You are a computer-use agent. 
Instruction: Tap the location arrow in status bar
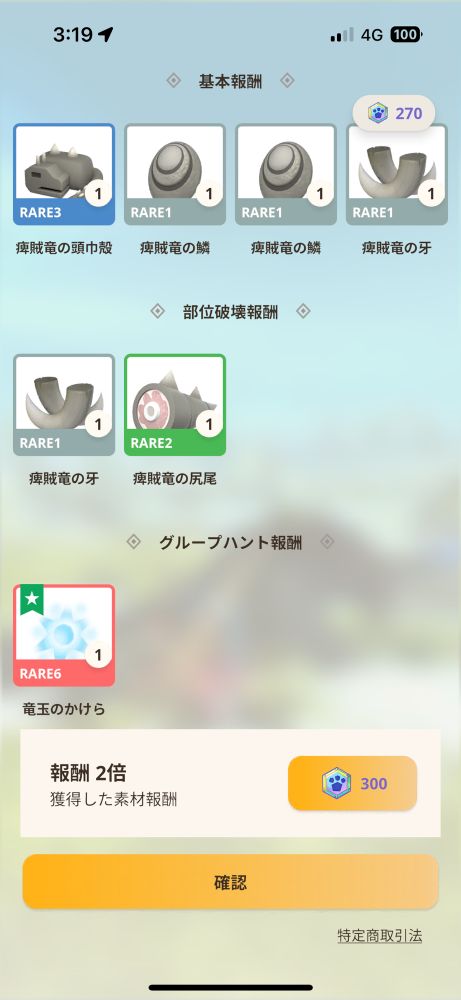tap(105, 35)
